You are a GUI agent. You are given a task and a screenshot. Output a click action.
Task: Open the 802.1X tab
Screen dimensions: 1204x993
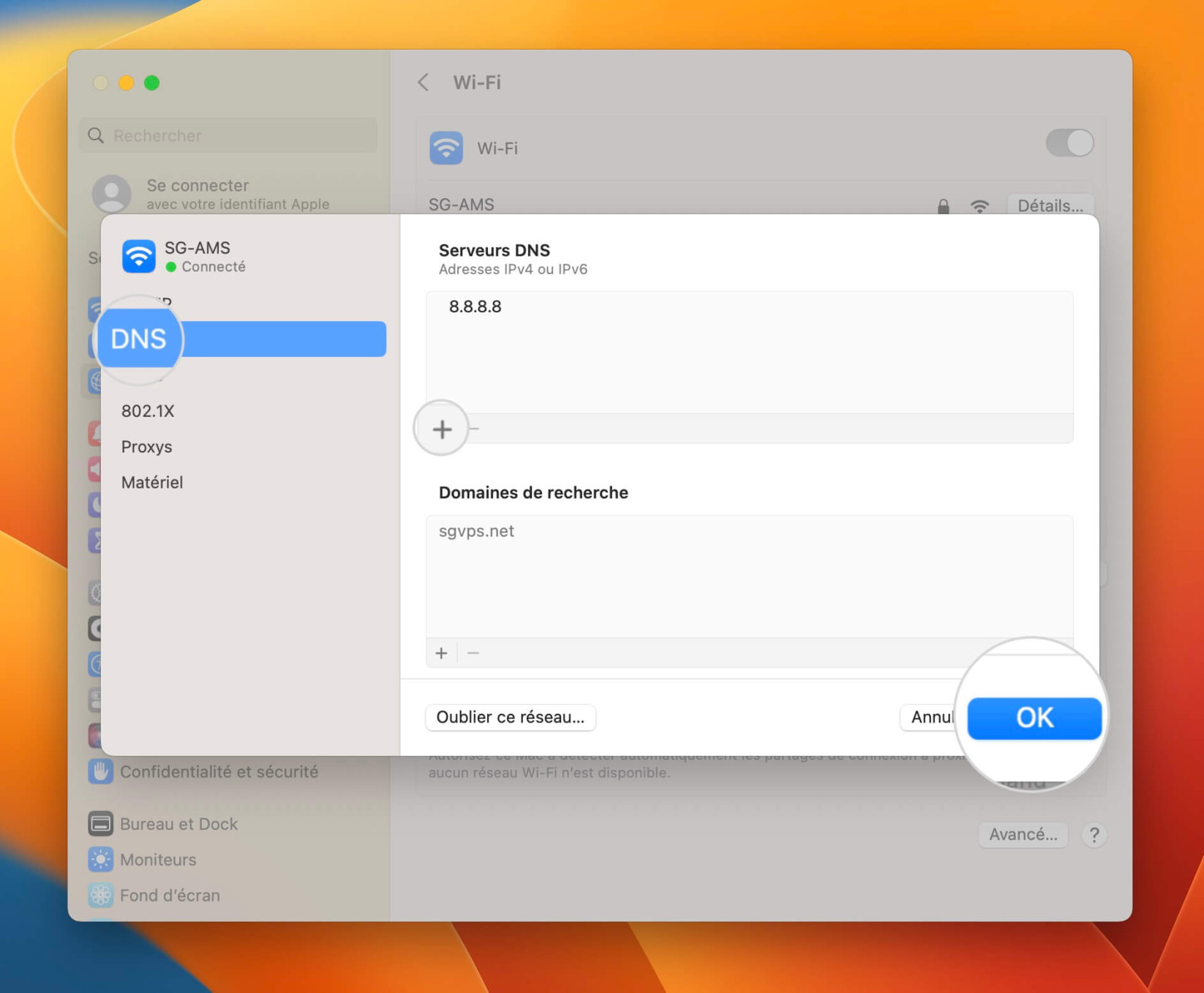(x=148, y=411)
